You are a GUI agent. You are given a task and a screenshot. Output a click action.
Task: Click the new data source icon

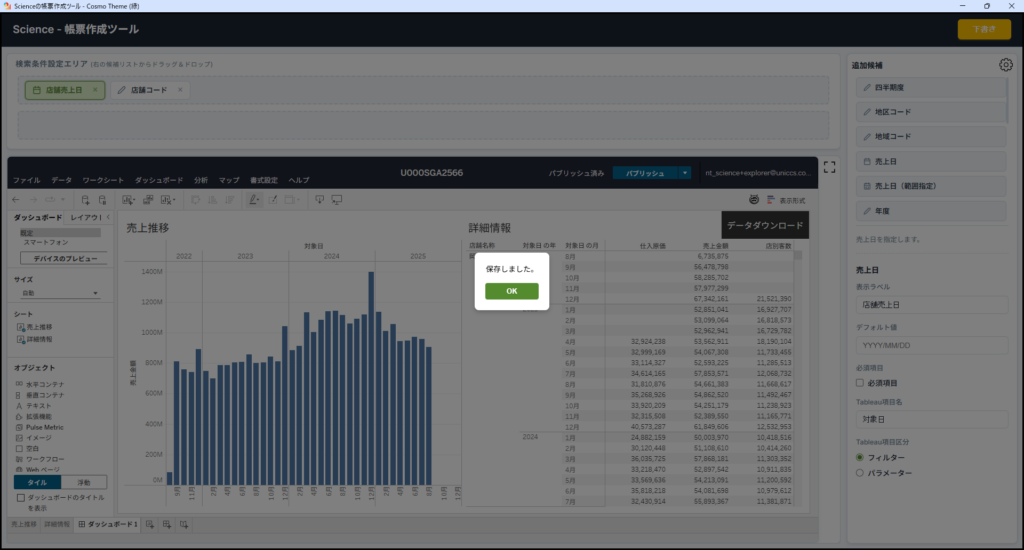85,200
